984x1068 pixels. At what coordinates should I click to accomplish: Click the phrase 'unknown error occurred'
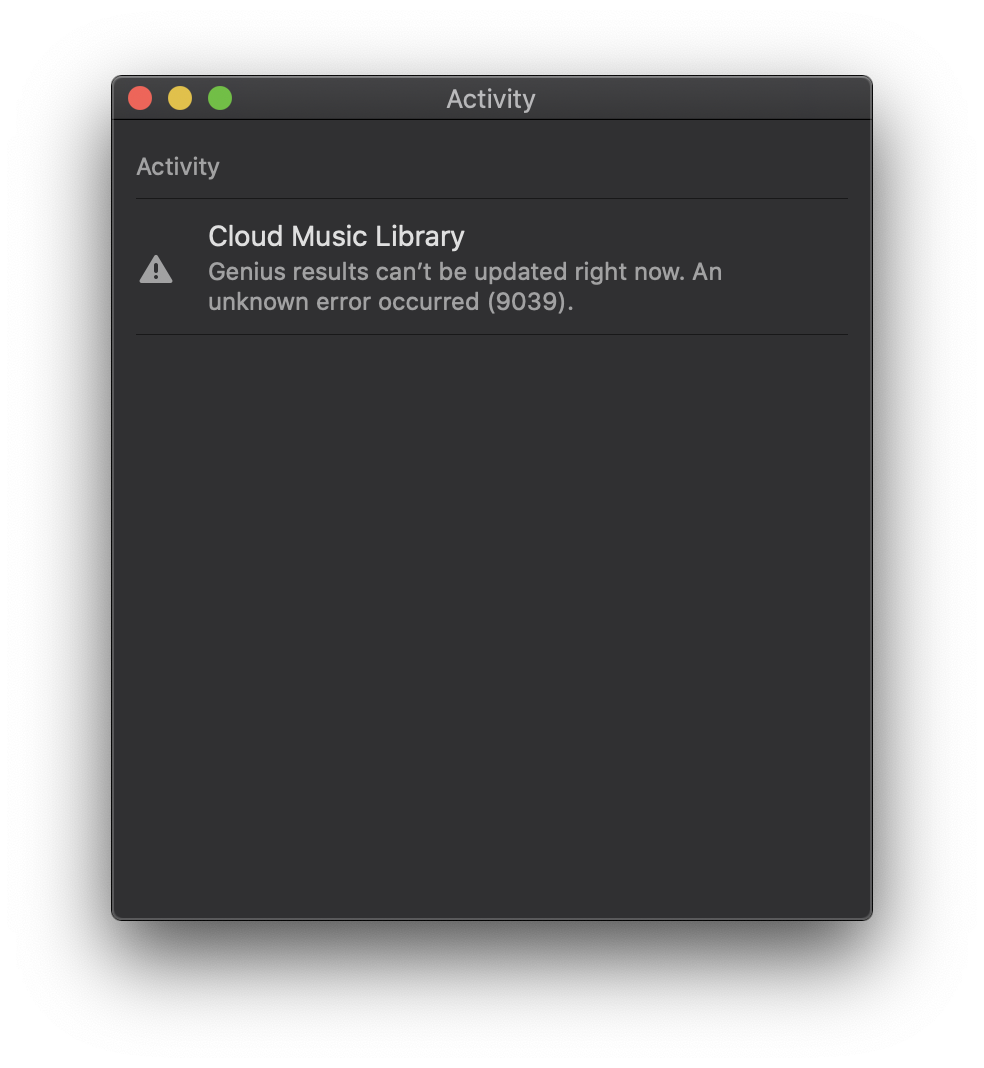click(344, 302)
